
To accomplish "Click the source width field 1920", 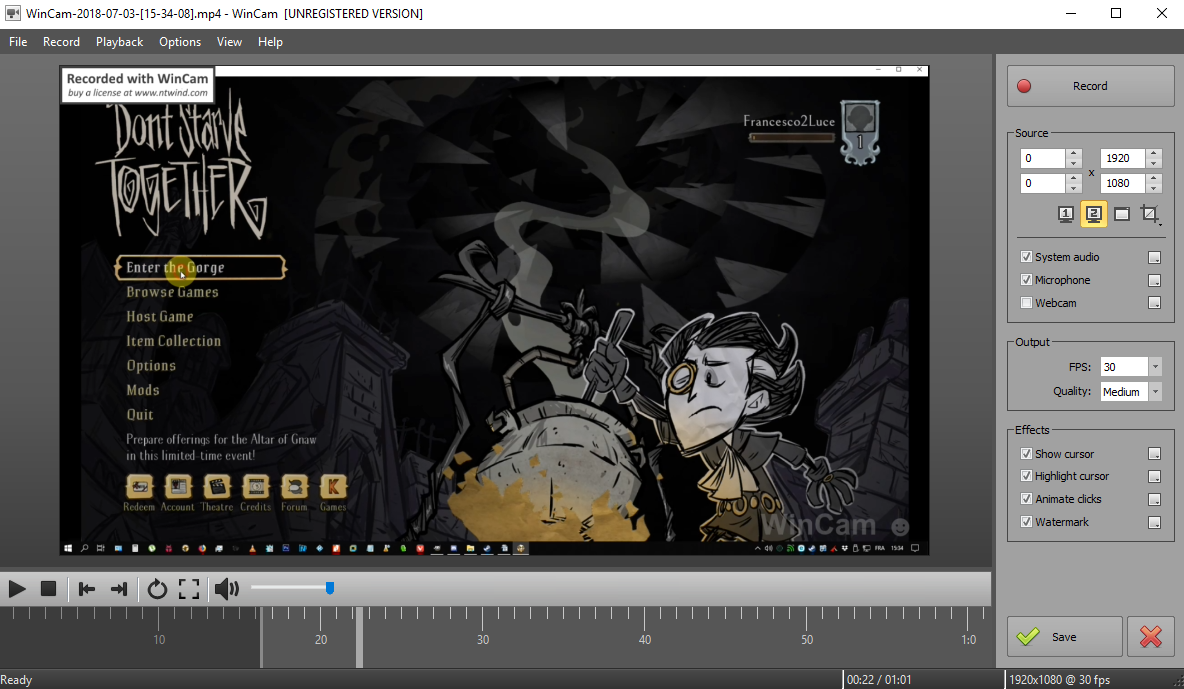I will coord(1122,158).
